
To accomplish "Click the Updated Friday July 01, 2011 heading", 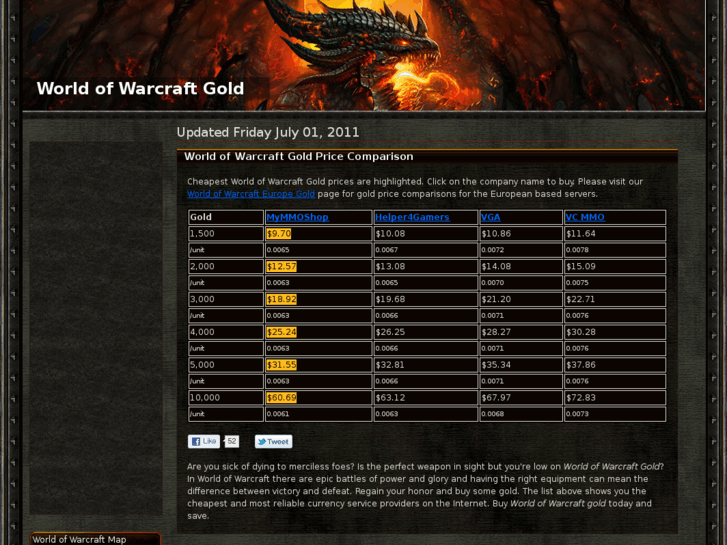I will point(268,132).
